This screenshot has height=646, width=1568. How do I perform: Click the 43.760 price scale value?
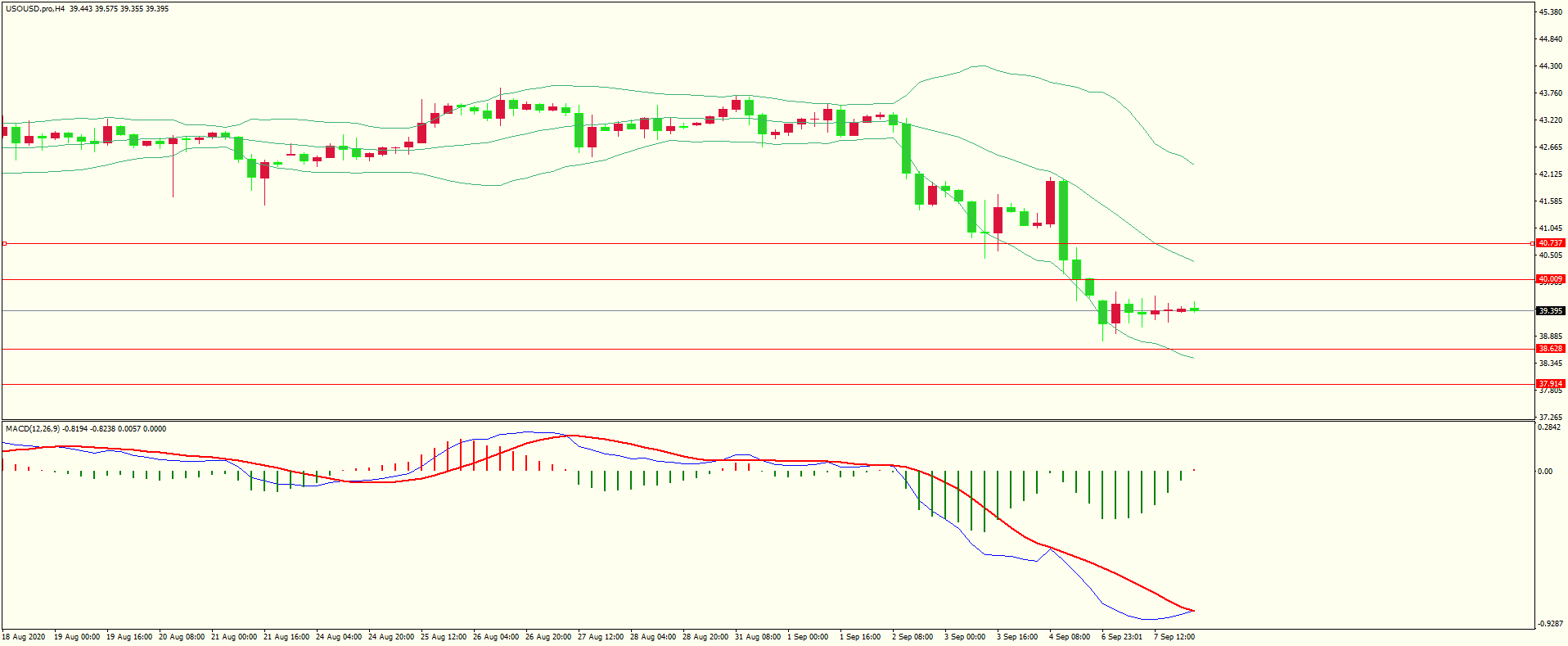pos(1550,93)
